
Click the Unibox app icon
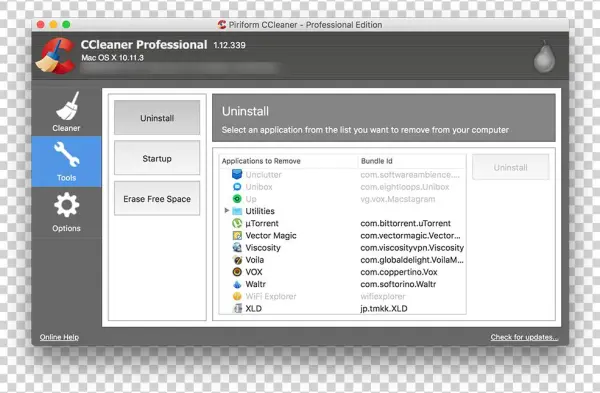pos(237,187)
